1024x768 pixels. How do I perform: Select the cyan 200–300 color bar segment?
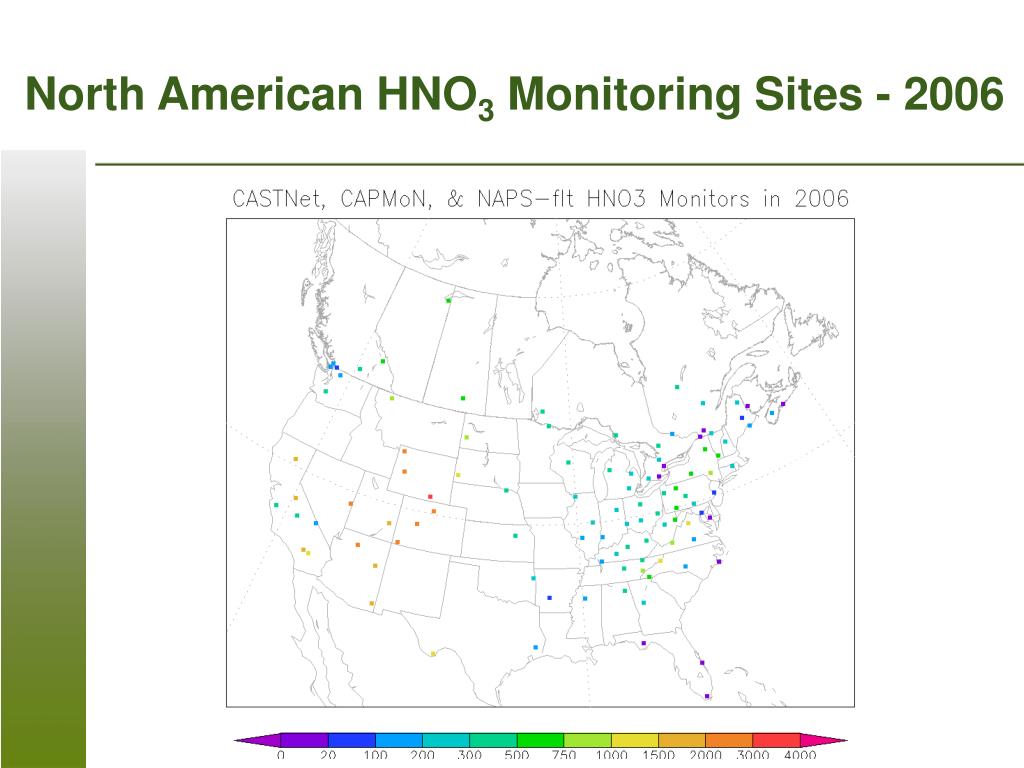point(446,740)
